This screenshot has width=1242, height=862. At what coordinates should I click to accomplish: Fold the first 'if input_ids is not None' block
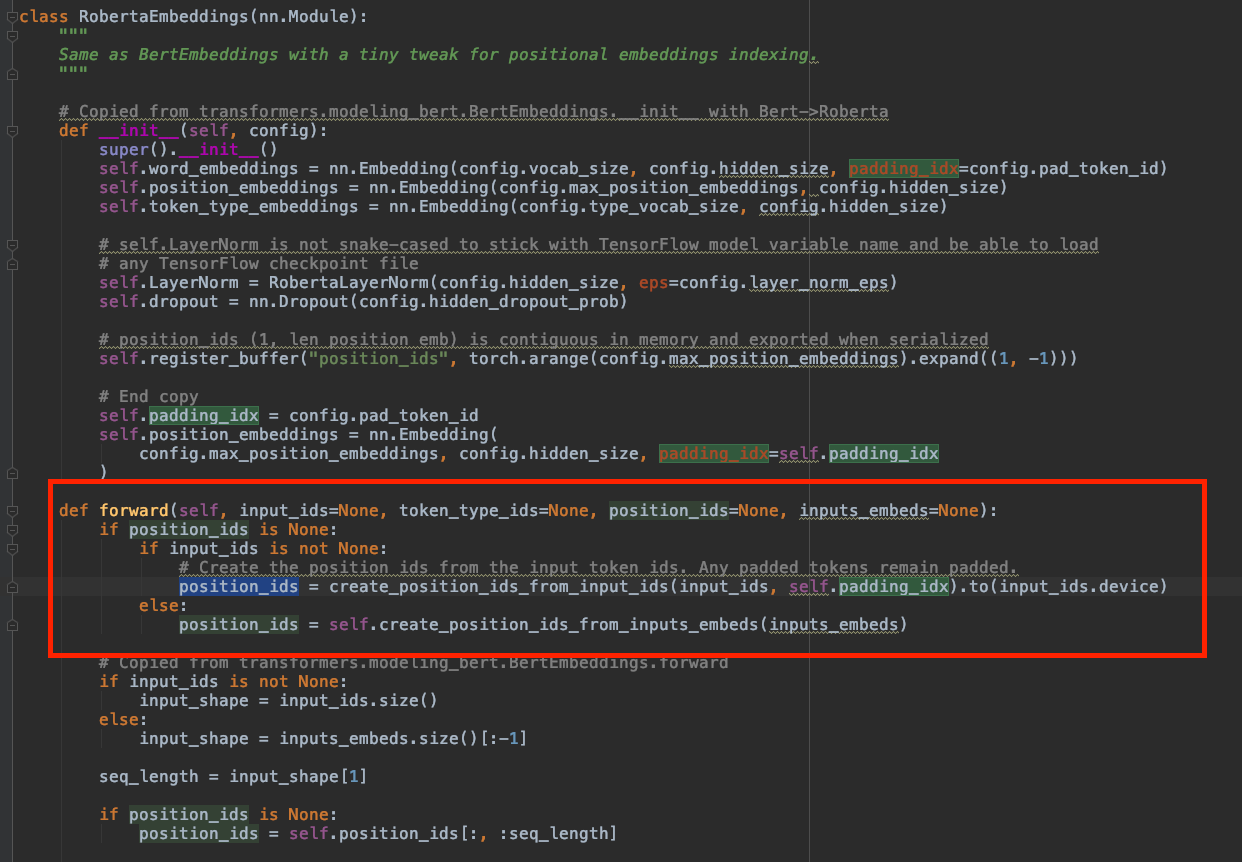[12, 548]
